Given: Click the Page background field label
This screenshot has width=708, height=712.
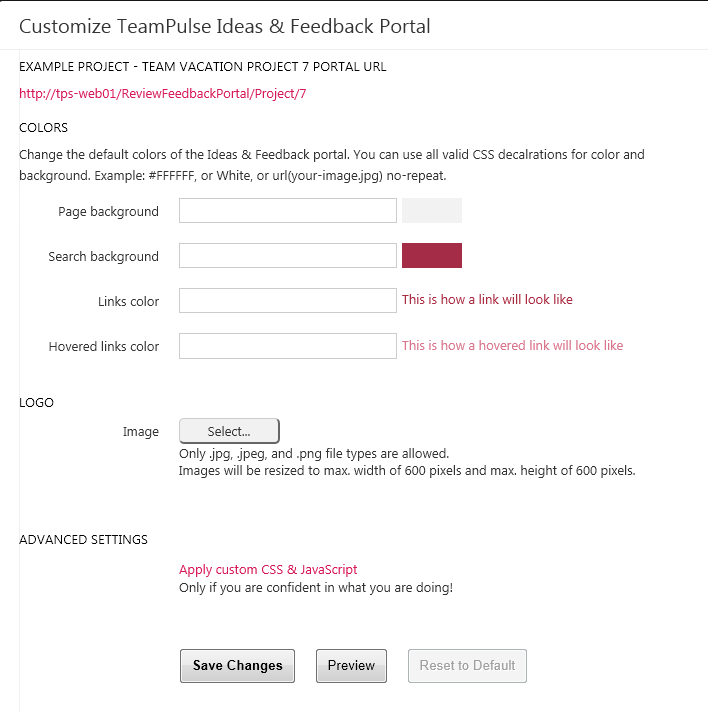Looking at the screenshot, I should tap(109, 212).
